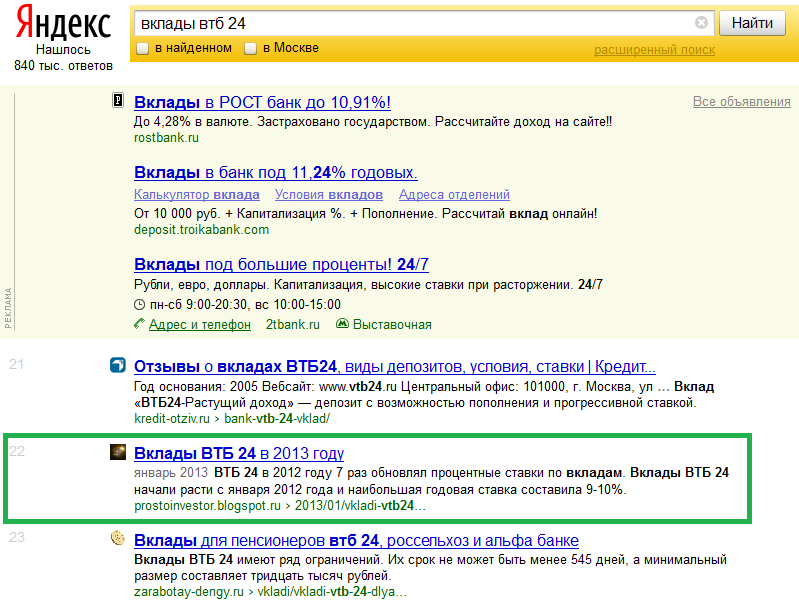Open the 'Условия вкладов' sitelink
Image resolution: width=799 pixels, height=609 pixels.
[x=329, y=195]
